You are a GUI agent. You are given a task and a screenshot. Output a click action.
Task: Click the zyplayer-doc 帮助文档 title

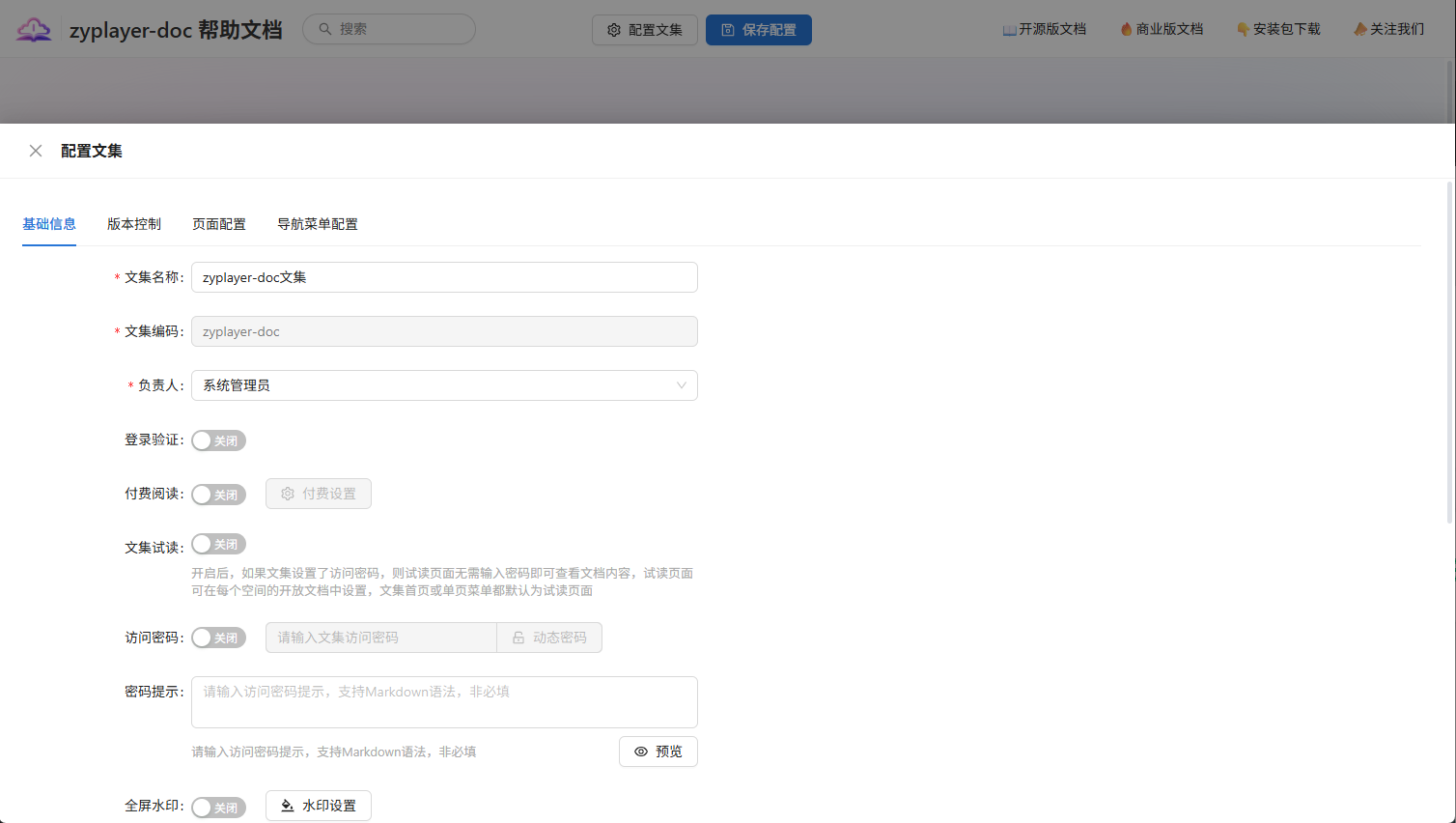[x=176, y=30]
